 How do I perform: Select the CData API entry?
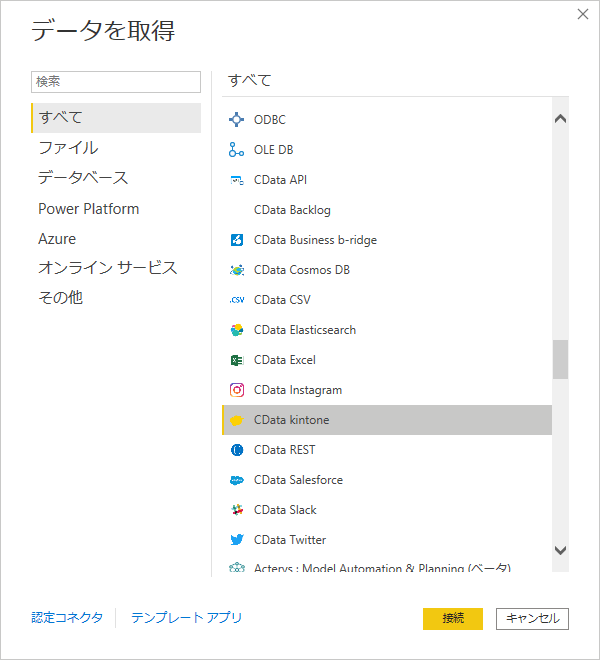(x=387, y=180)
